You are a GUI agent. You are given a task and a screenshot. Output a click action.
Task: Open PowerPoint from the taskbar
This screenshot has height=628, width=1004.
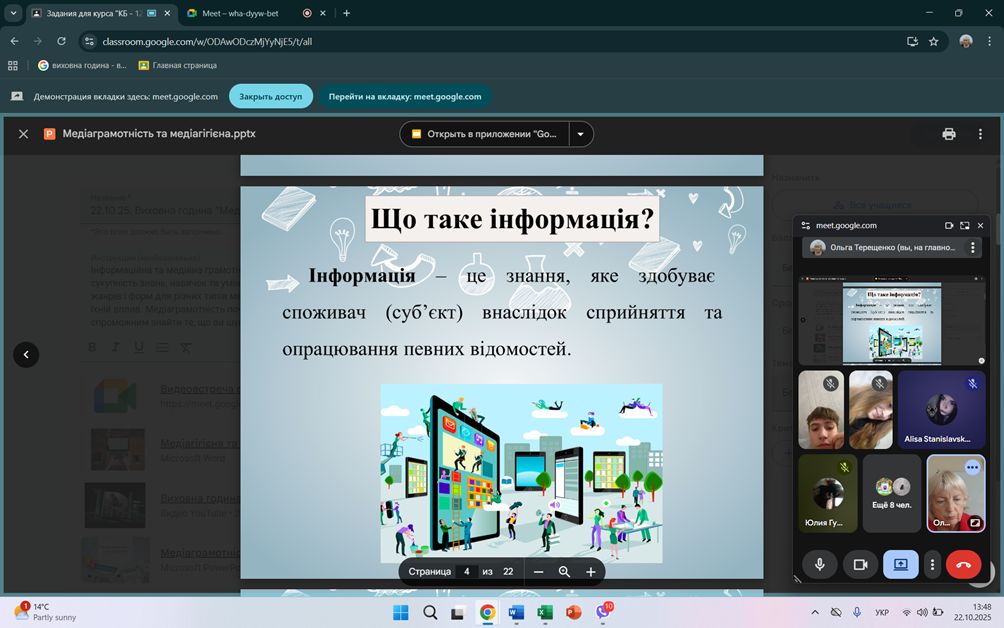coord(574,612)
